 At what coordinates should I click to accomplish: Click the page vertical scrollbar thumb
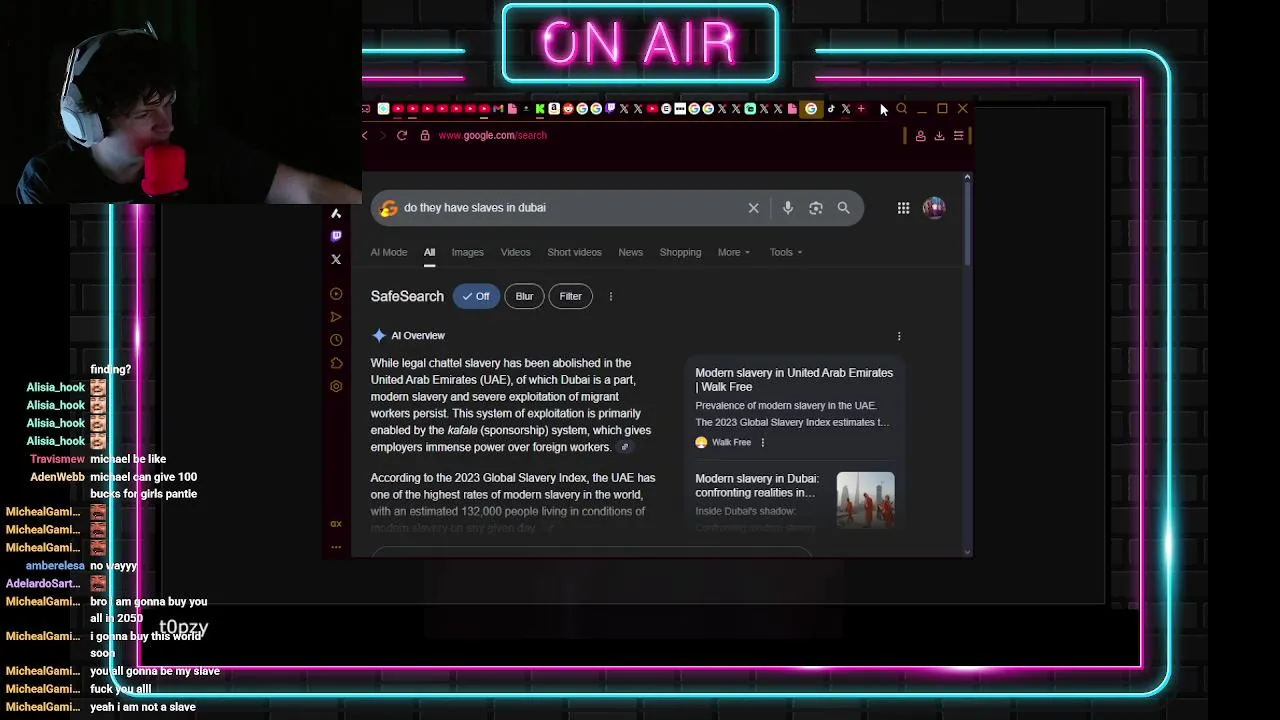click(x=967, y=225)
